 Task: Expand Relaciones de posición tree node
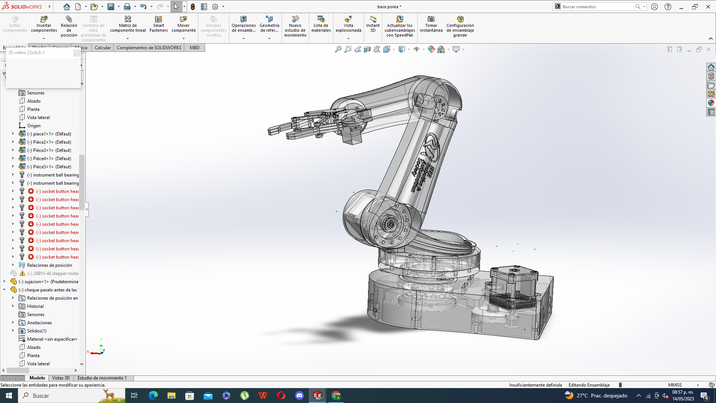(13, 265)
